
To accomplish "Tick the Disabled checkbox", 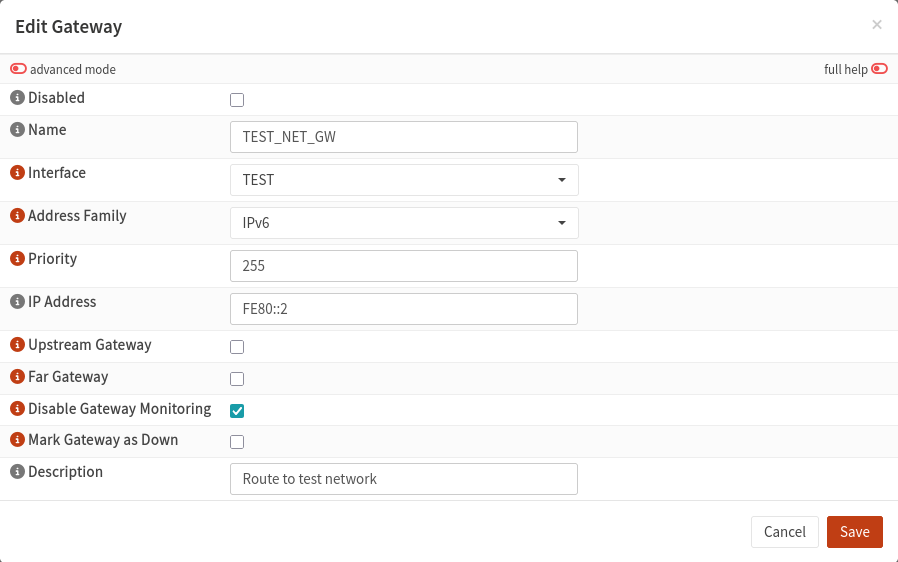I will (x=237, y=100).
